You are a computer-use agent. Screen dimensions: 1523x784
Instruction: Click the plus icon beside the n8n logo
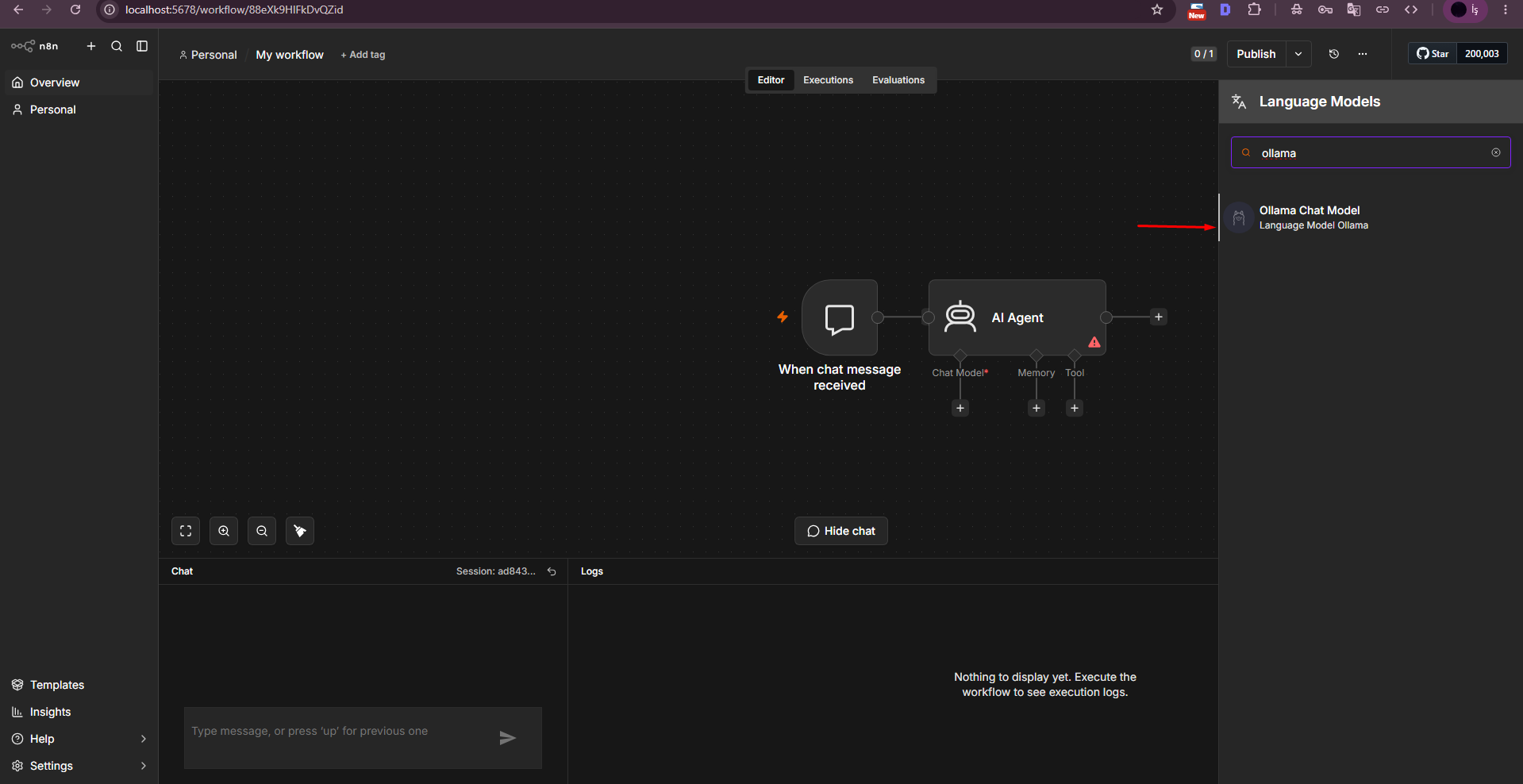91,46
